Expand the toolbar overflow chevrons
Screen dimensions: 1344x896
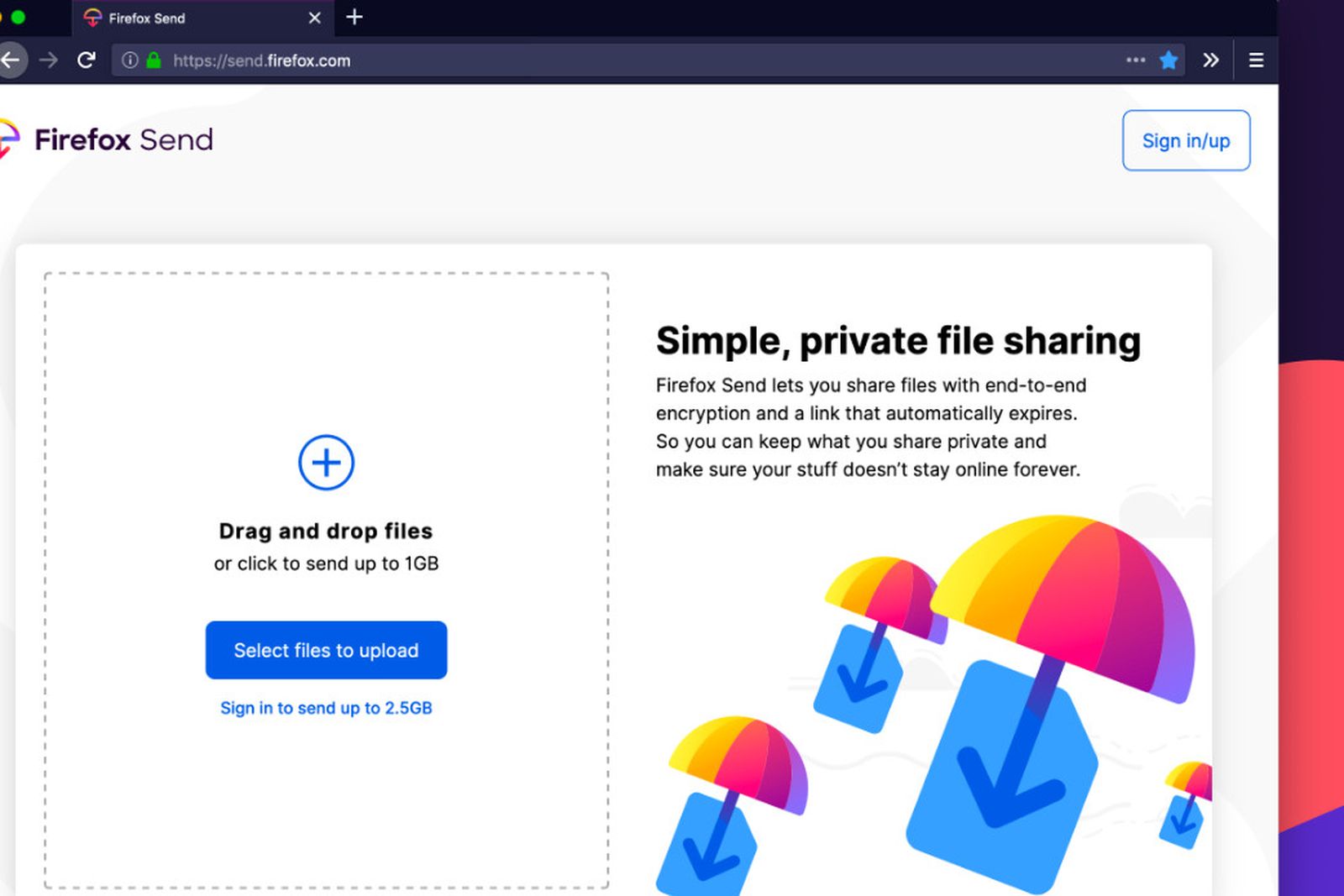(1210, 60)
